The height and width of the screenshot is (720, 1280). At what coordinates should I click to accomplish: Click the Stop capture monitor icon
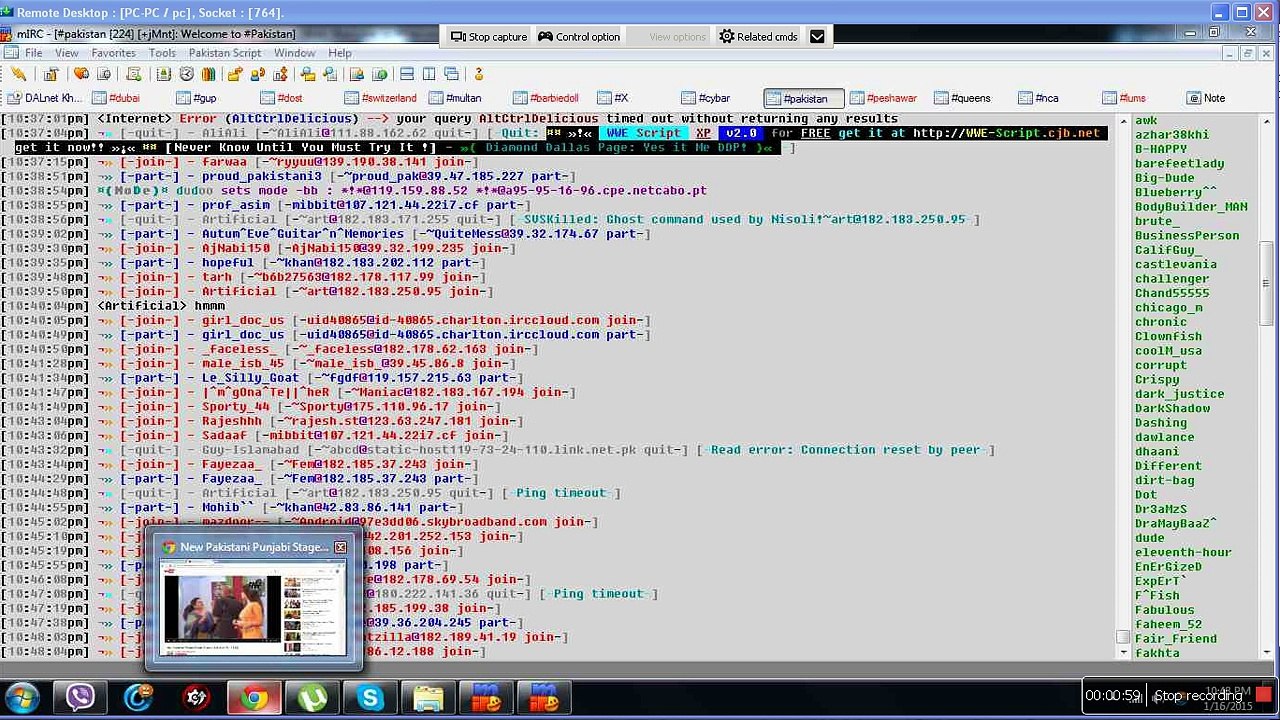pos(458,37)
